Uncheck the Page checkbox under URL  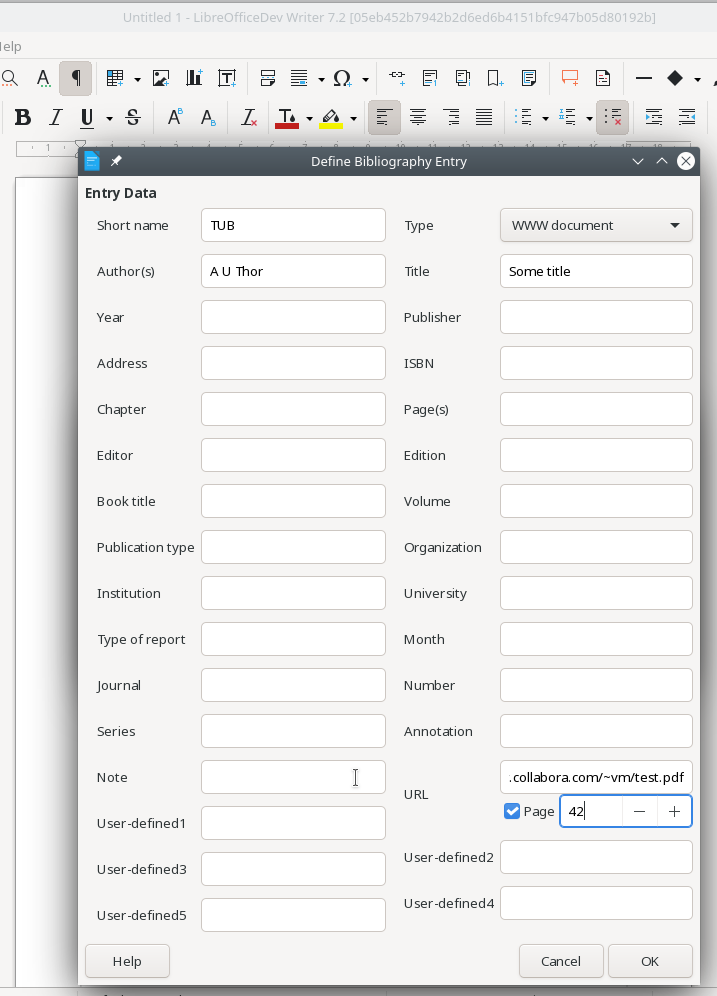tap(512, 811)
